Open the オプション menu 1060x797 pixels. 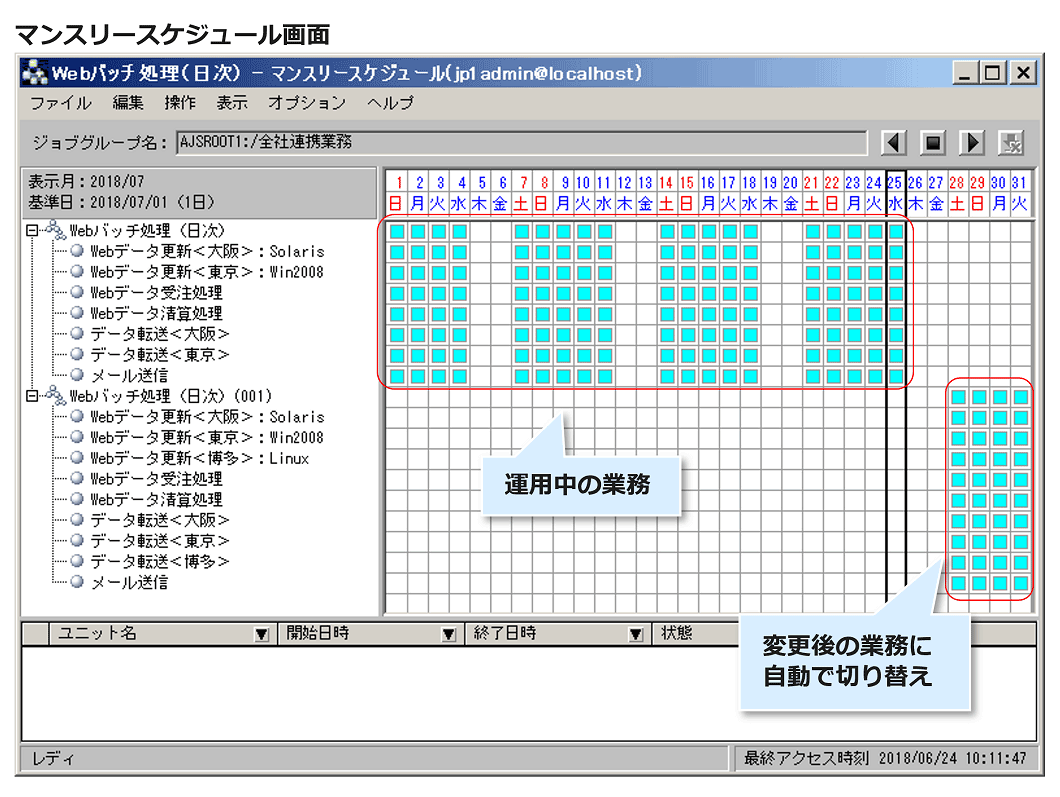307,103
